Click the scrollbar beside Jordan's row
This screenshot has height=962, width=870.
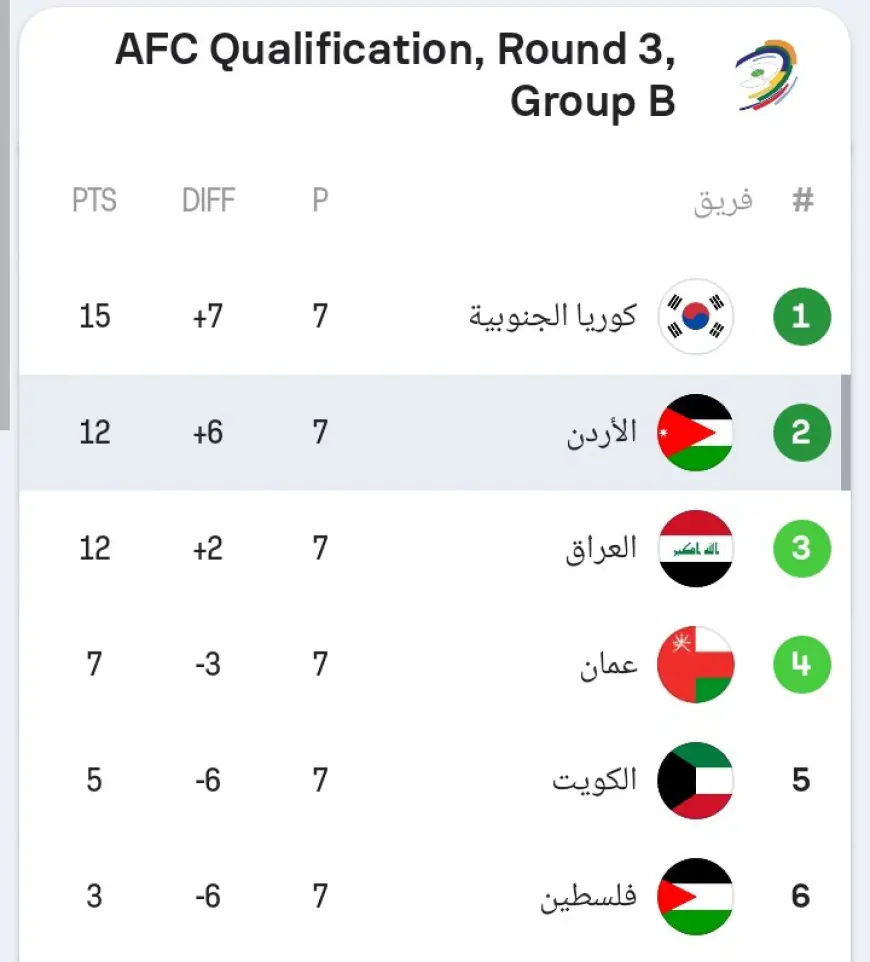pyautogui.click(x=845, y=433)
